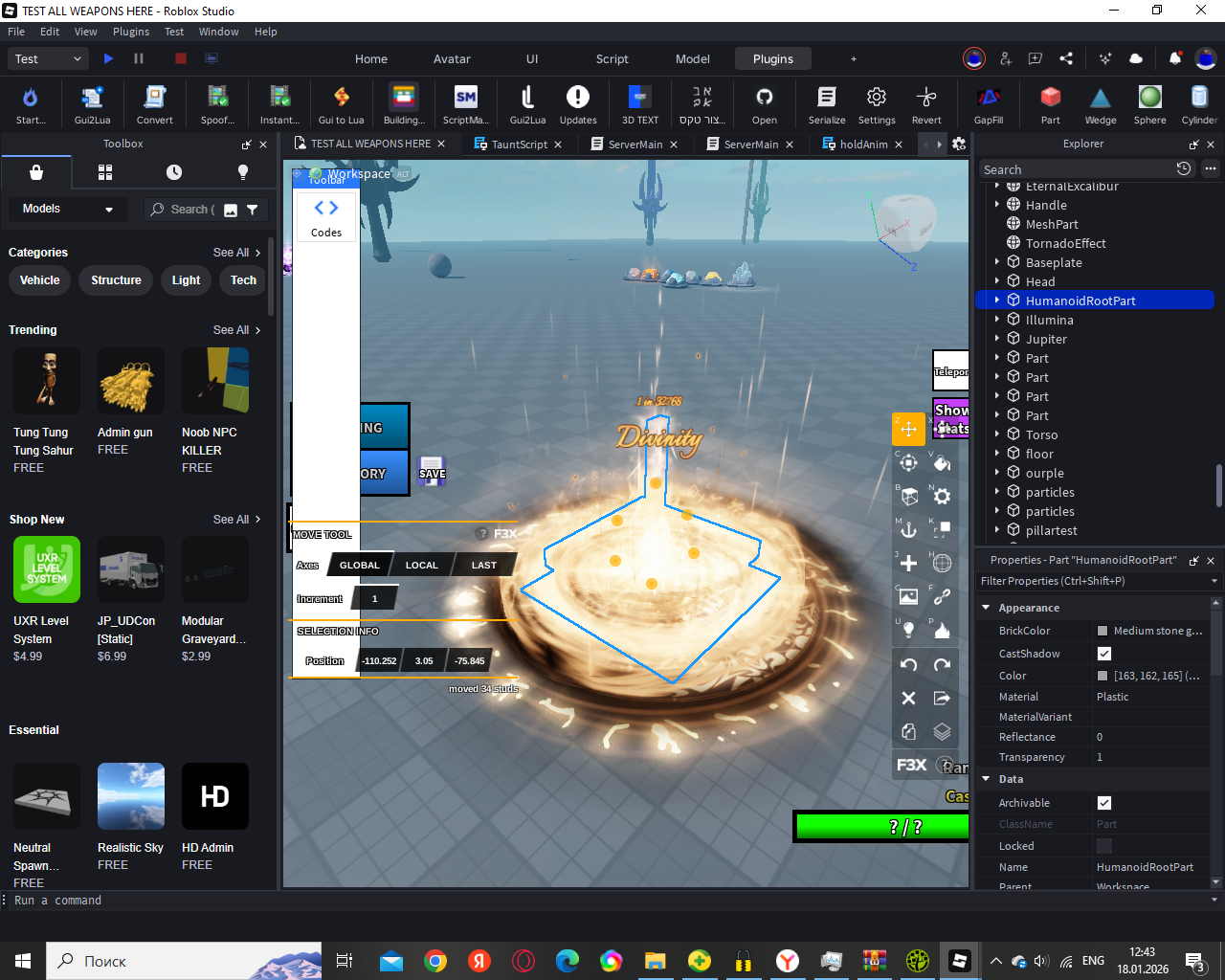Open the Models category dropdown in Toolbox
Screen dimensions: 1225x980
[x=67, y=209]
